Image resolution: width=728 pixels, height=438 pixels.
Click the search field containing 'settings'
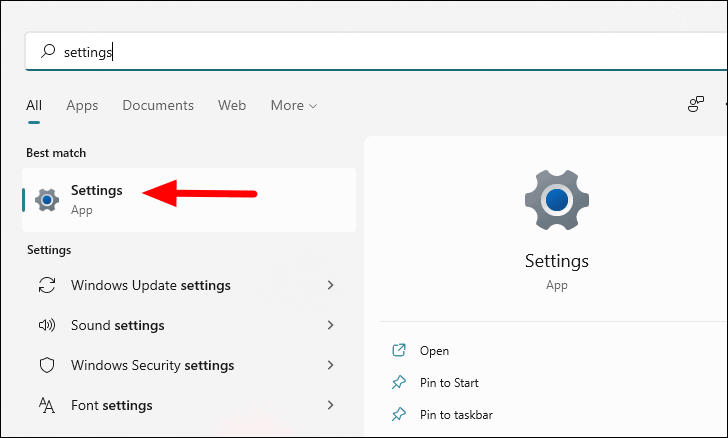377,52
